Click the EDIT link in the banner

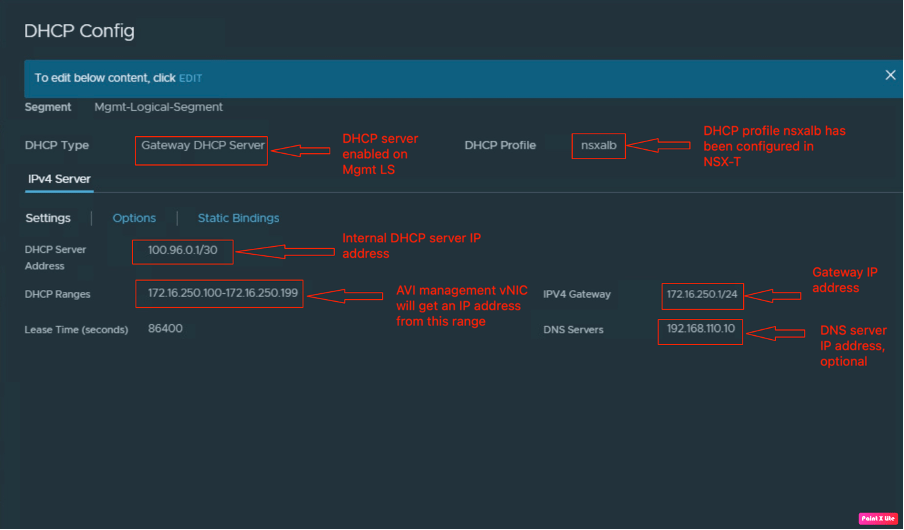click(190, 78)
